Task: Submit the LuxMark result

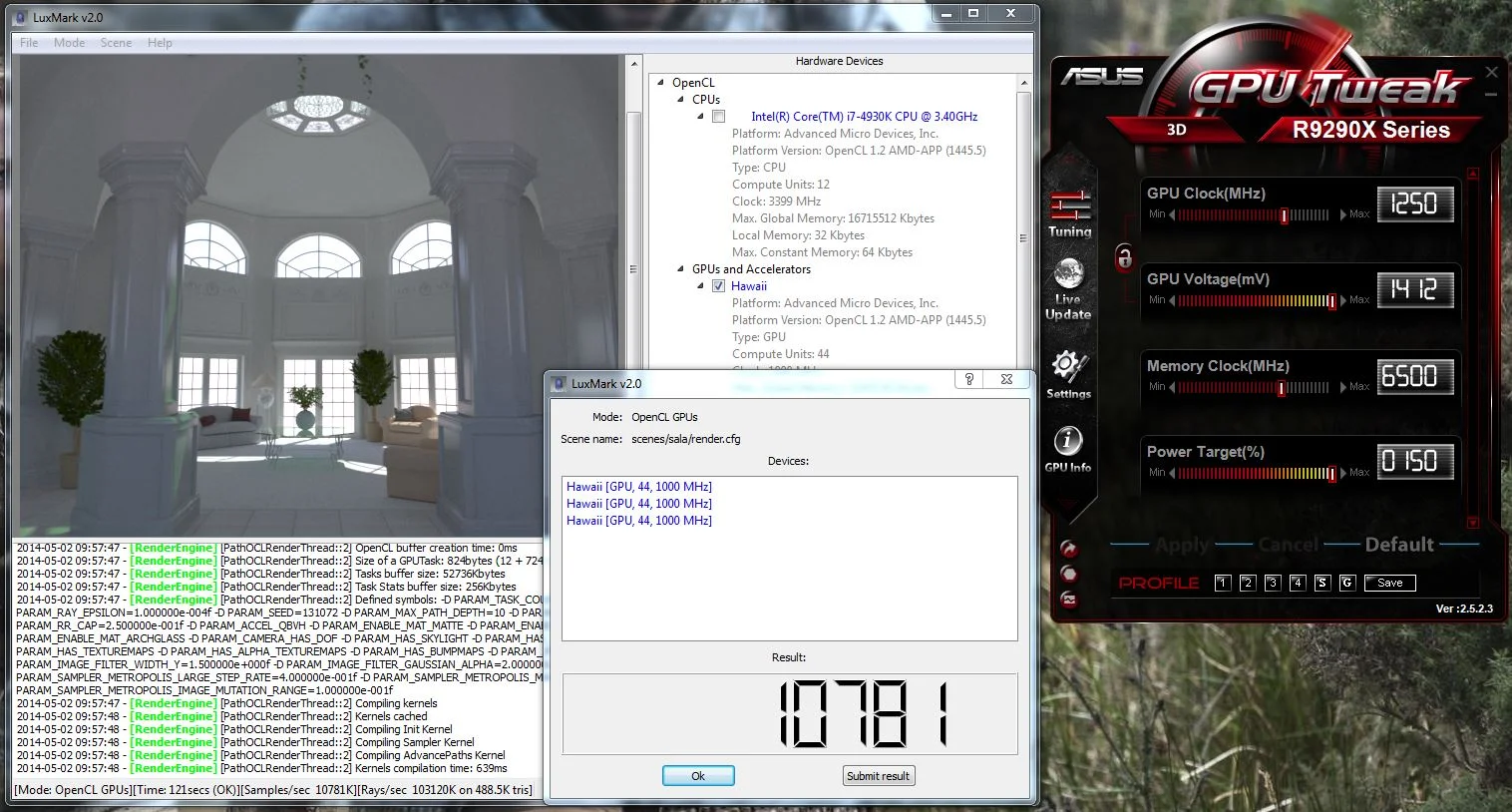Action: (878, 776)
